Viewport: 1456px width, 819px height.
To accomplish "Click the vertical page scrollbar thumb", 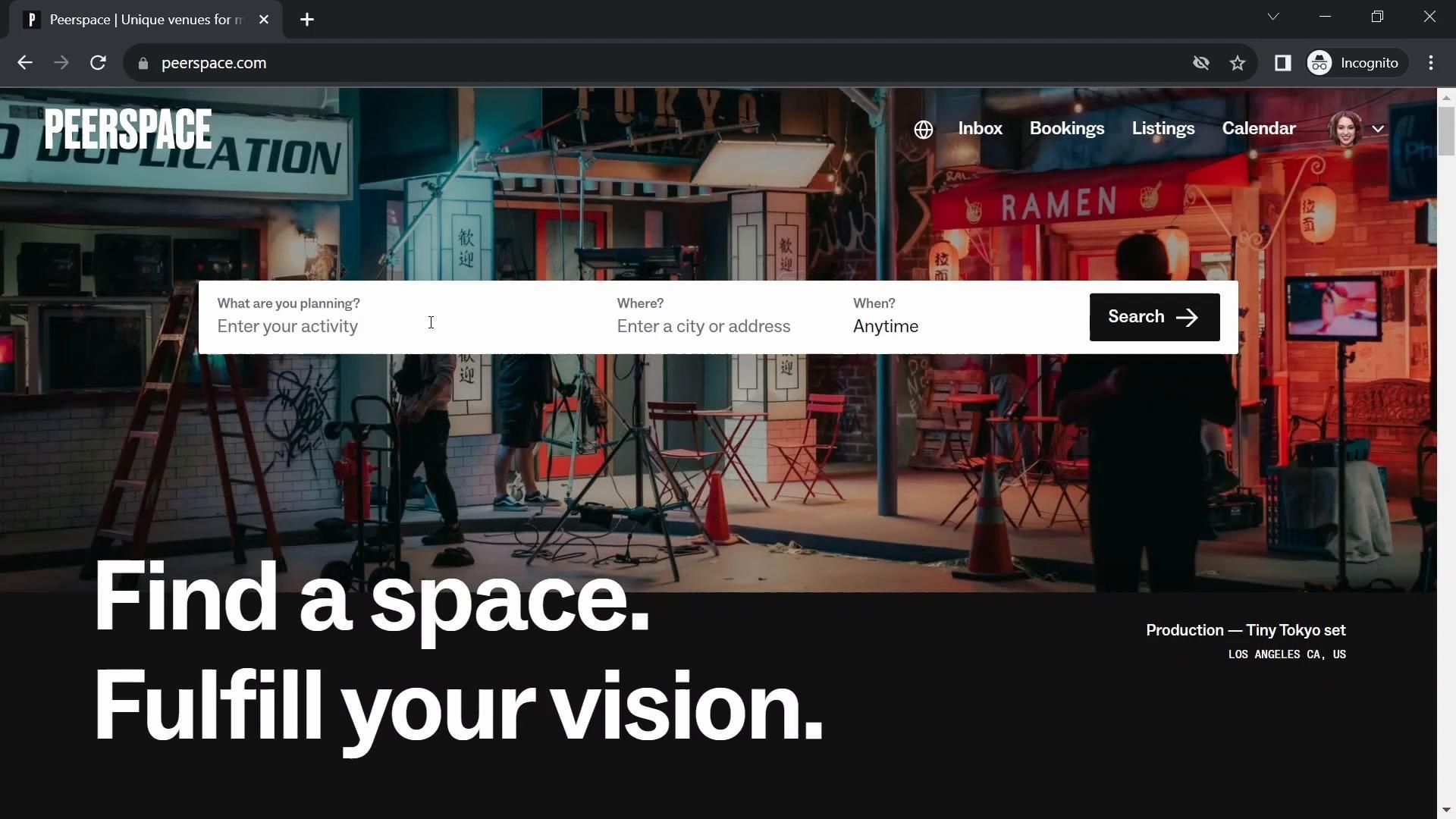I will [1446, 130].
